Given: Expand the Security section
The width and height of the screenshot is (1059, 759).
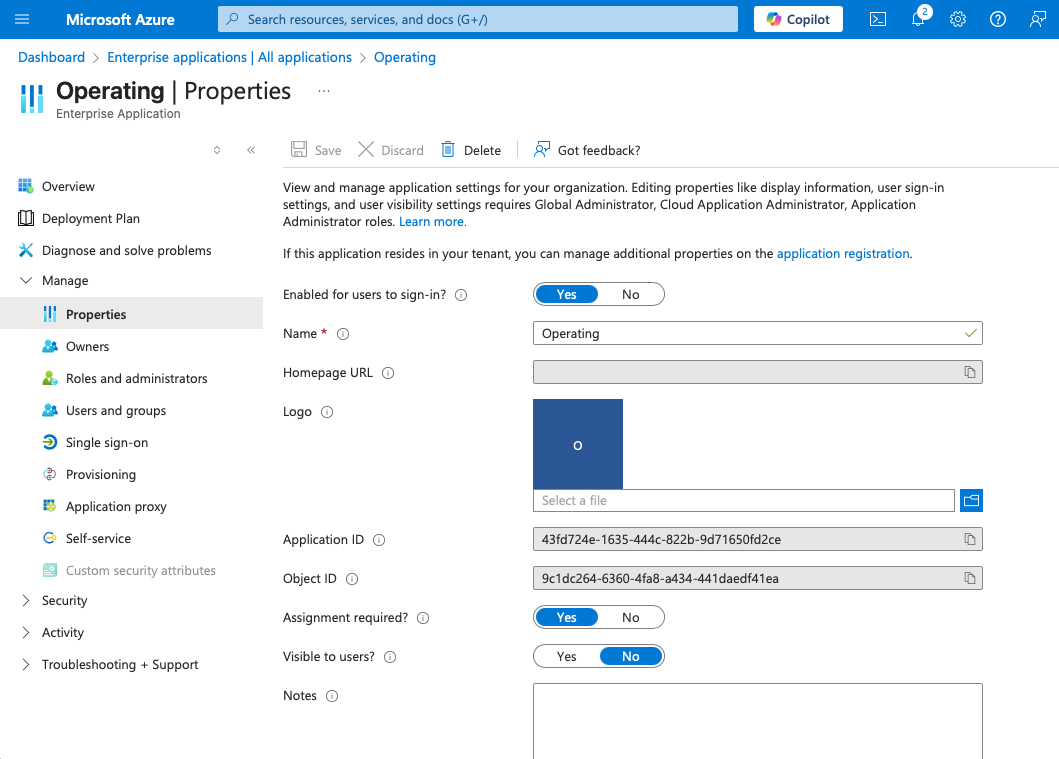Looking at the screenshot, I should tap(26, 600).
